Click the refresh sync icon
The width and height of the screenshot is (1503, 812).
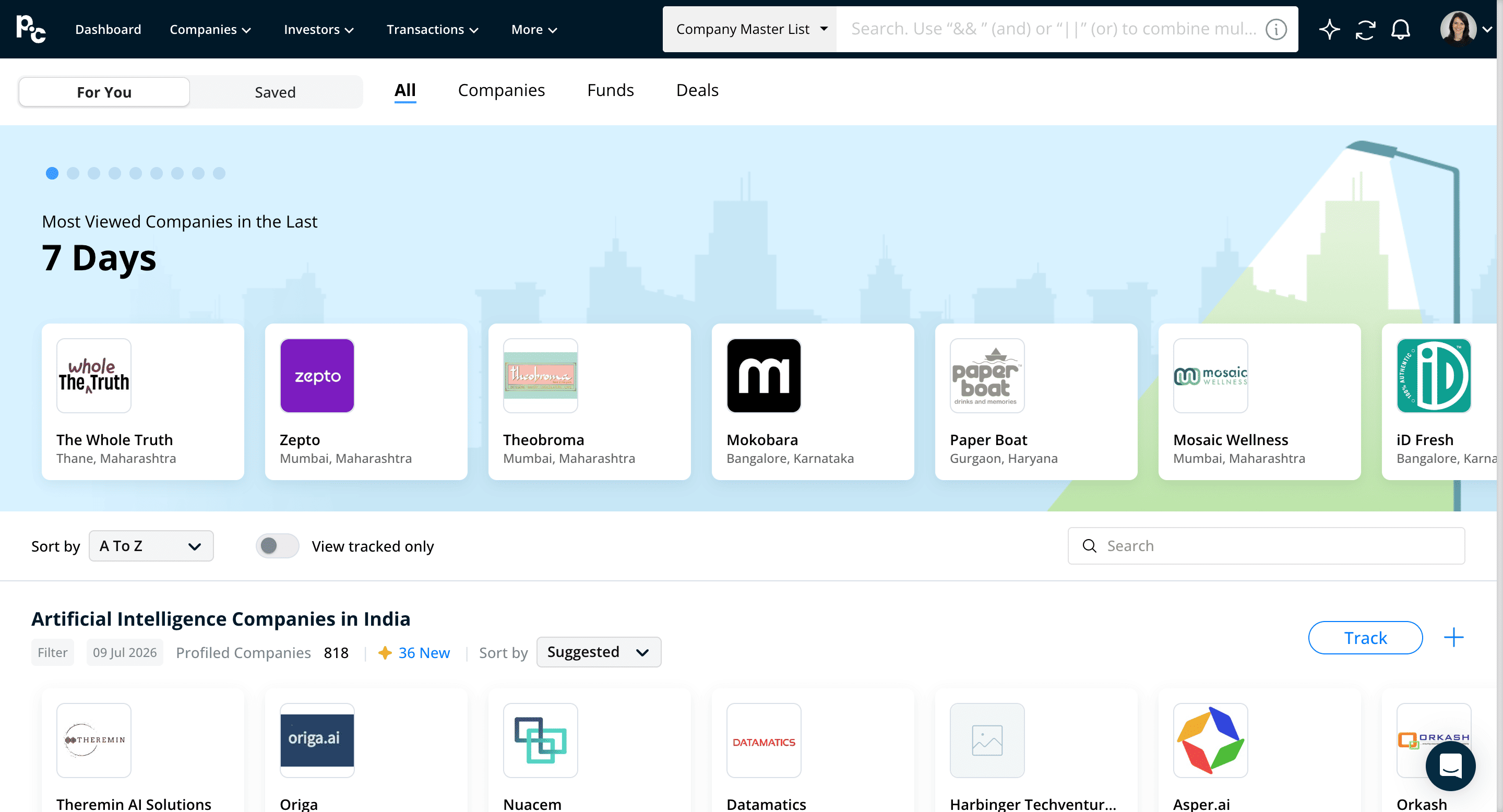pyautogui.click(x=1365, y=29)
